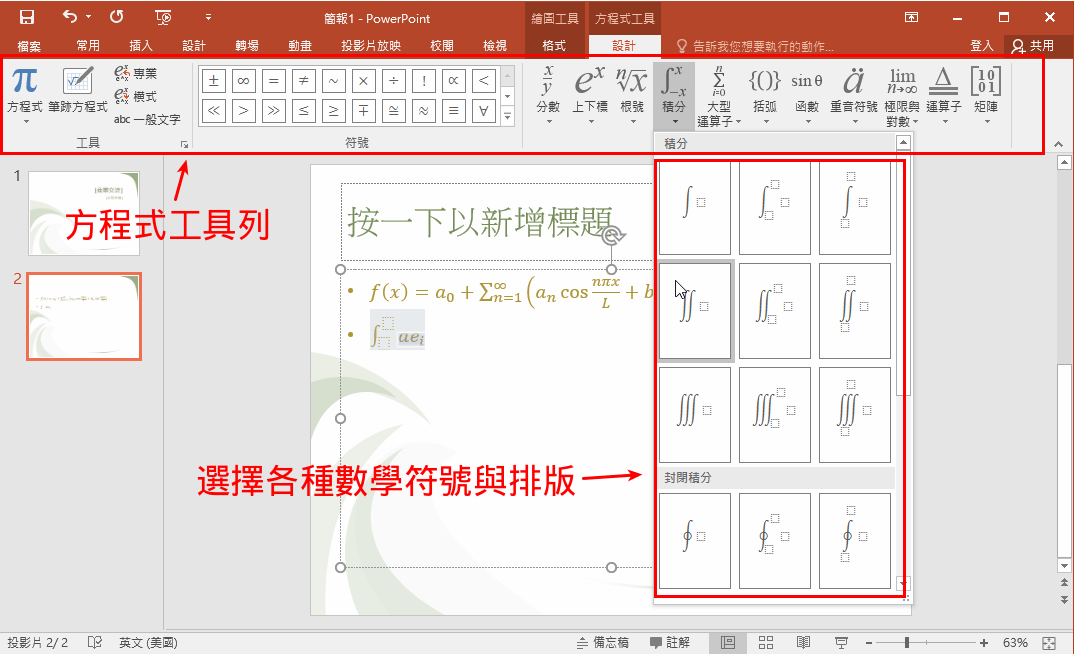Image resolution: width=1075 pixels, height=654 pixels.
Task: Toggle 專業 professional equation format
Action: click(x=135, y=73)
